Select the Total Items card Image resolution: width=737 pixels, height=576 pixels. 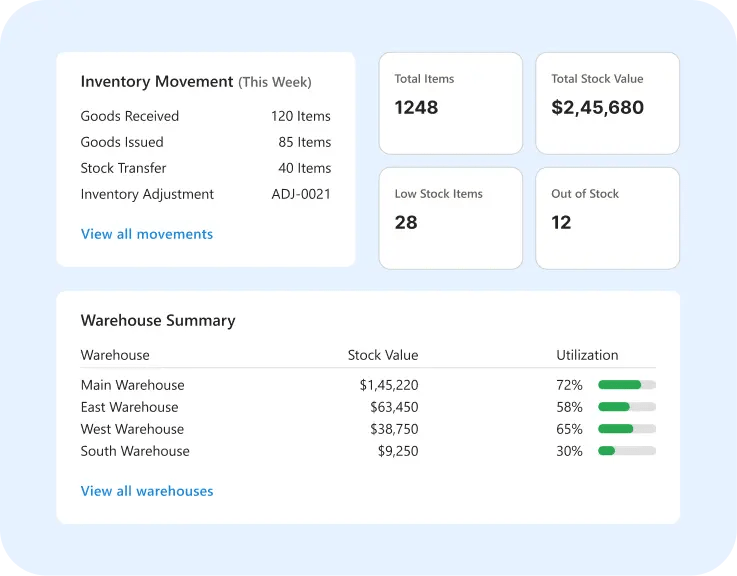pos(451,103)
